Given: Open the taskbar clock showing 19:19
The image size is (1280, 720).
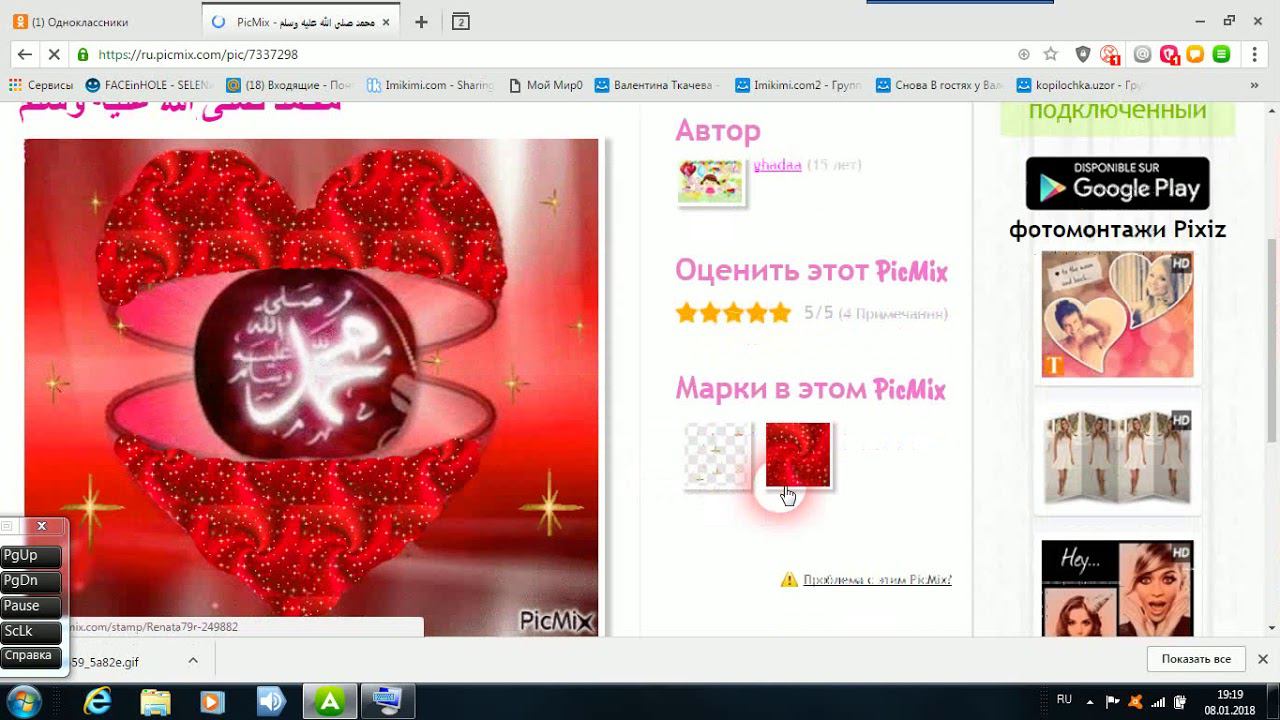Looking at the screenshot, I should (1230, 702).
